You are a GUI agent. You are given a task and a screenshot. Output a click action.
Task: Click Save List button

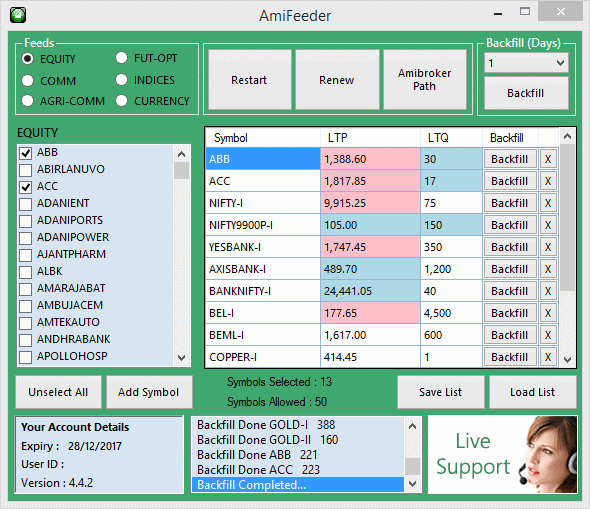[x=441, y=392]
